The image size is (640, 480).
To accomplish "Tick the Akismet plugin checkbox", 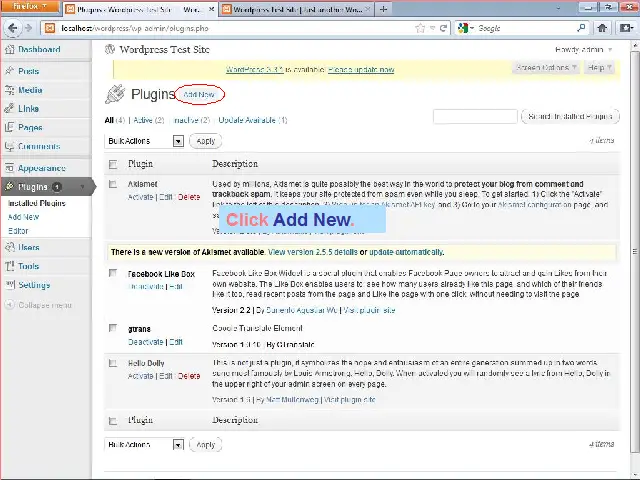I will pyautogui.click(x=113, y=184).
